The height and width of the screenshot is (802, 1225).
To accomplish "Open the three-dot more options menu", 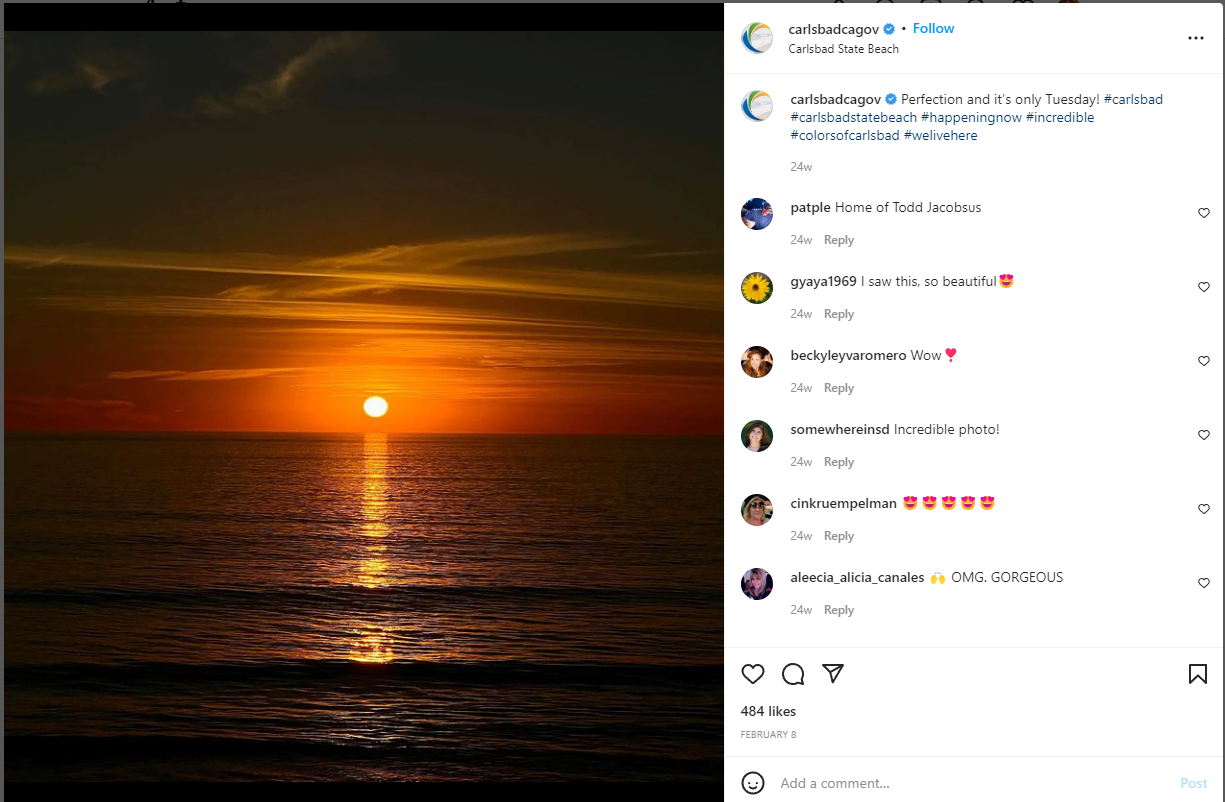I will pyautogui.click(x=1196, y=38).
